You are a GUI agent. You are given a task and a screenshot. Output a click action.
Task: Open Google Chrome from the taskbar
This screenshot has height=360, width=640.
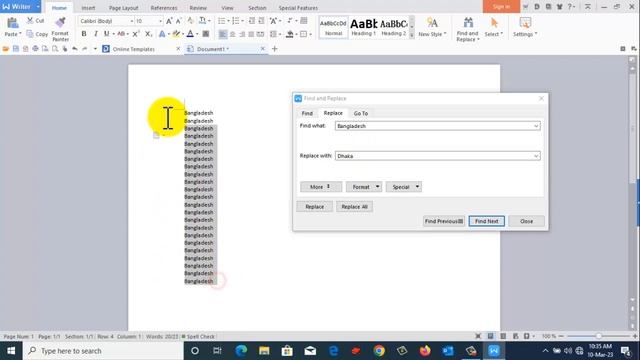(379, 351)
